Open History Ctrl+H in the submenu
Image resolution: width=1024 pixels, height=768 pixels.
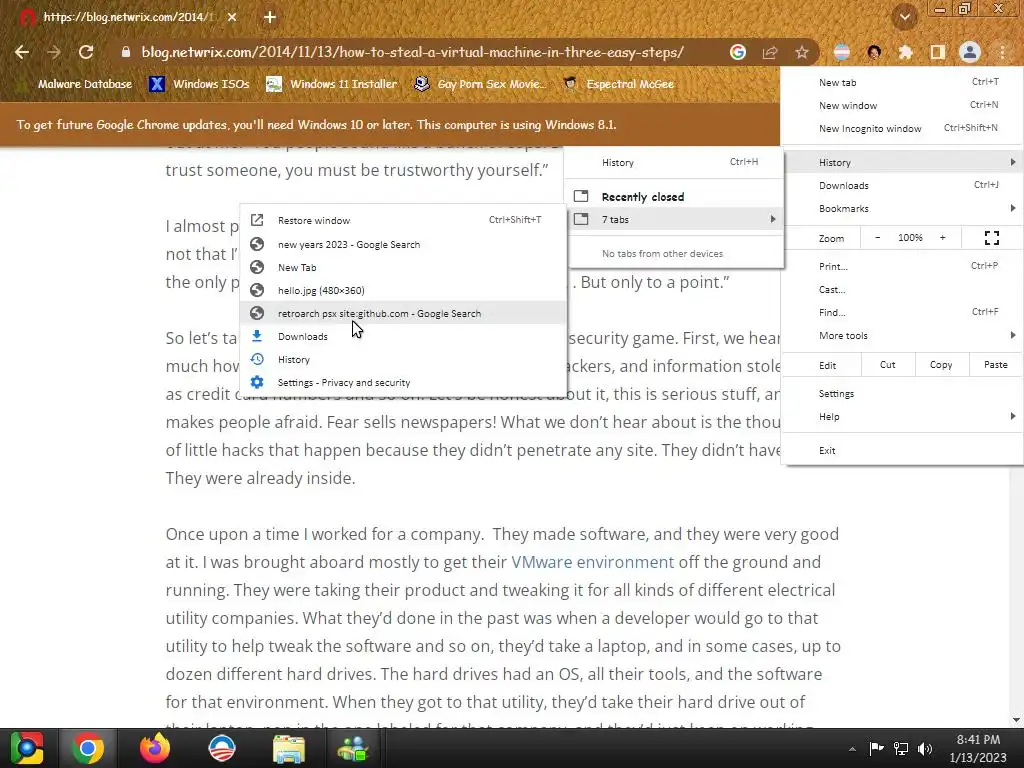pos(675,163)
